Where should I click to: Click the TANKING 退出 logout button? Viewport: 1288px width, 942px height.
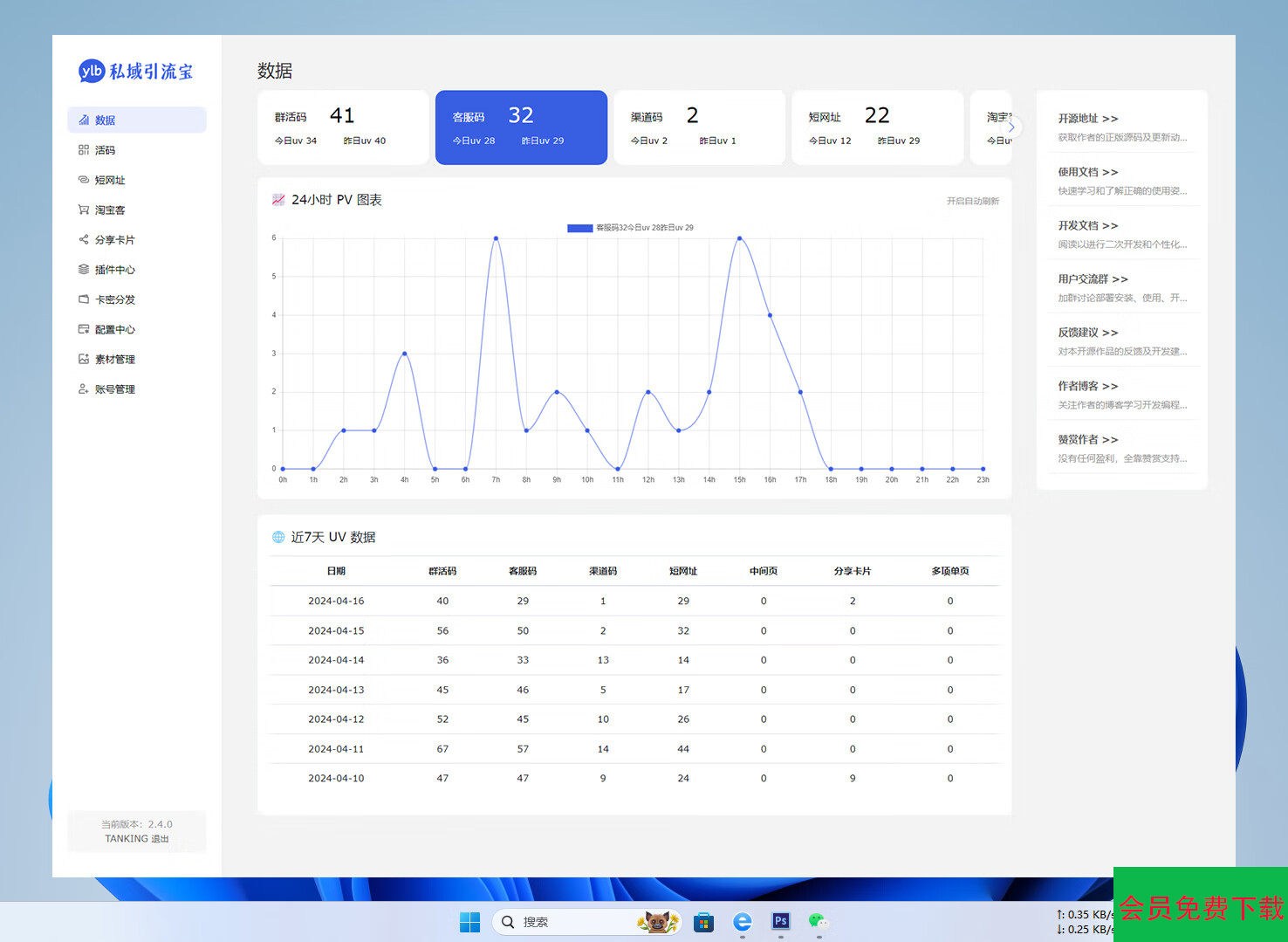[137, 839]
